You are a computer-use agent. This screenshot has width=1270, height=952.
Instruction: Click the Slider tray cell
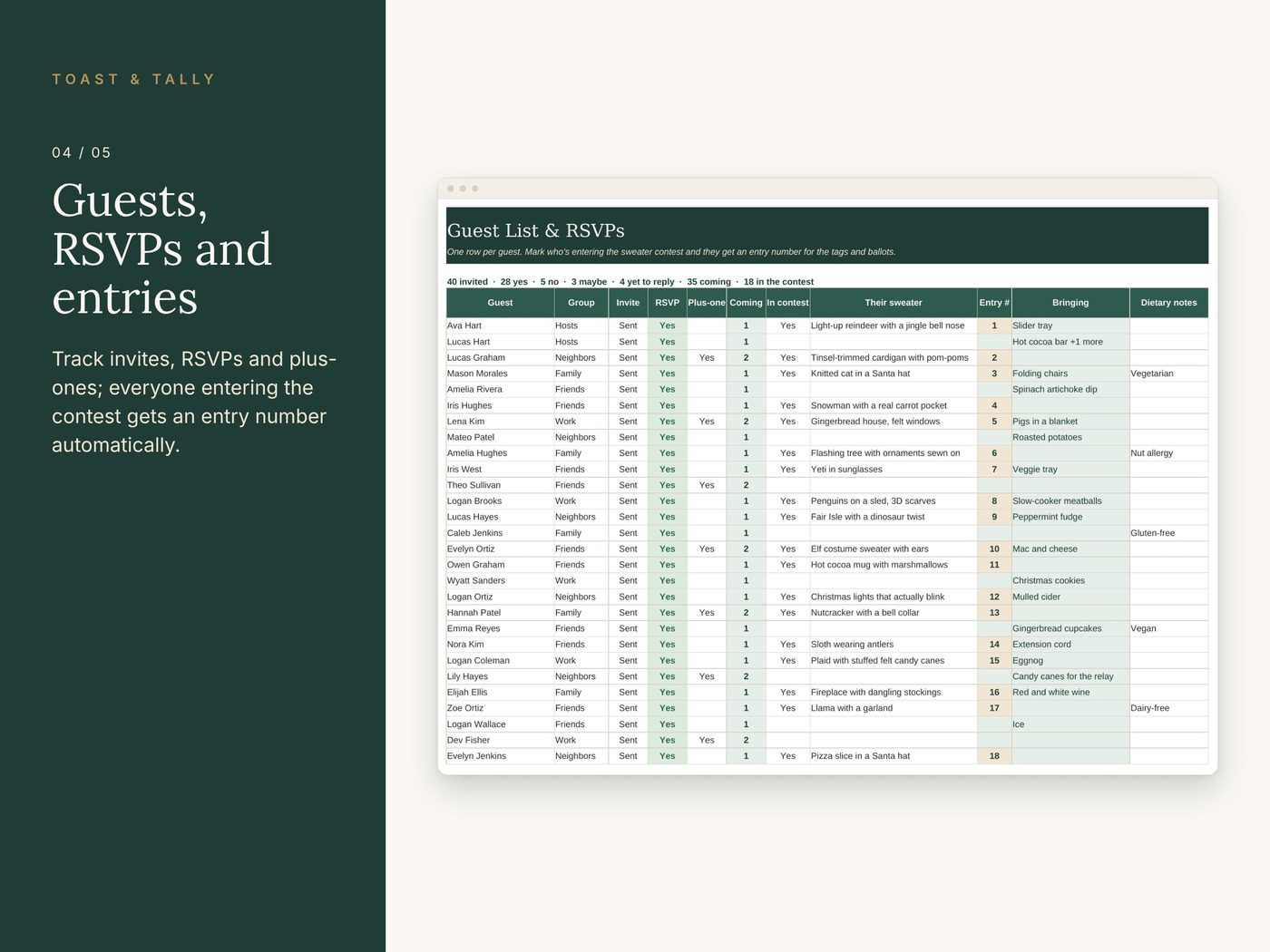point(1070,325)
